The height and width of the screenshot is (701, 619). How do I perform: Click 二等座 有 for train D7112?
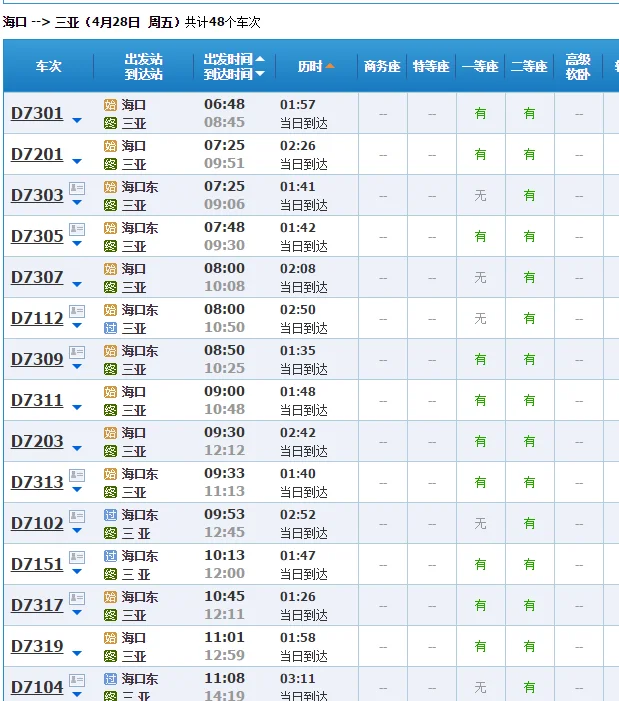click(x=530, y=318)
